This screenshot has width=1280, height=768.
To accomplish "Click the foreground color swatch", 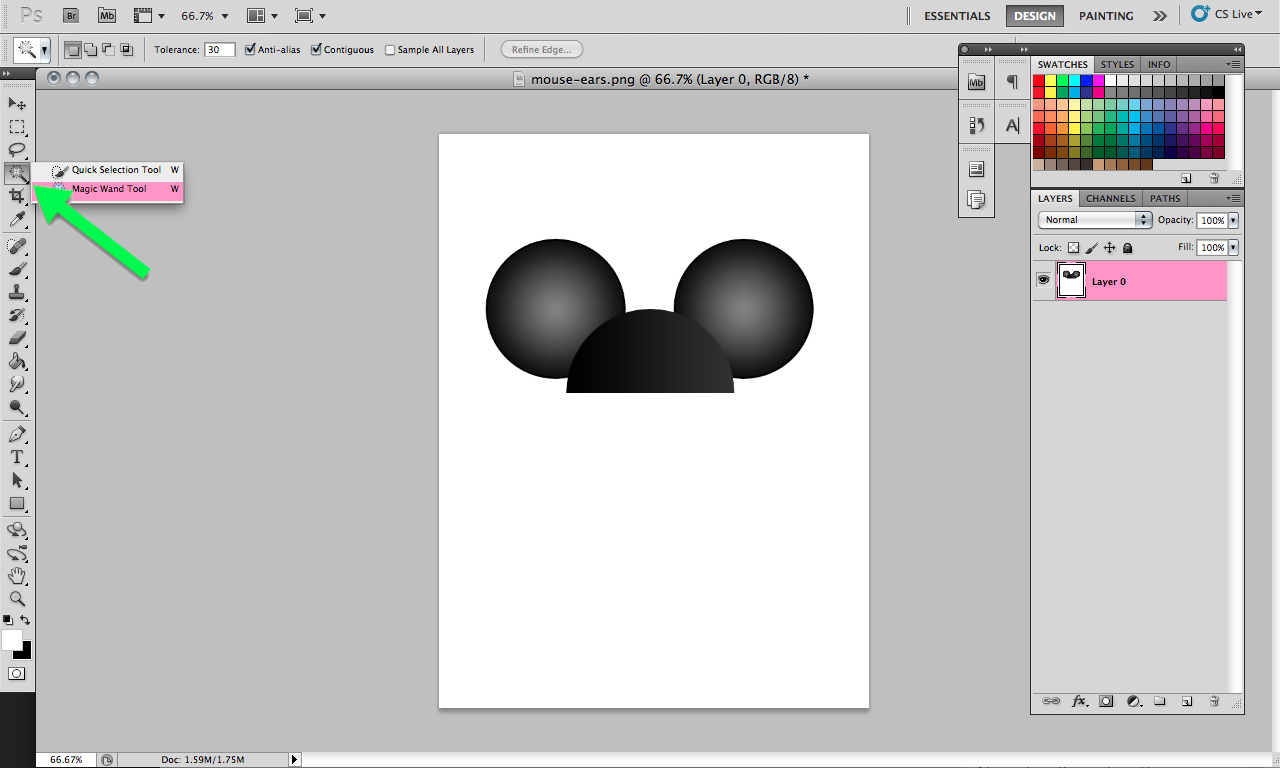I will 11,640.
